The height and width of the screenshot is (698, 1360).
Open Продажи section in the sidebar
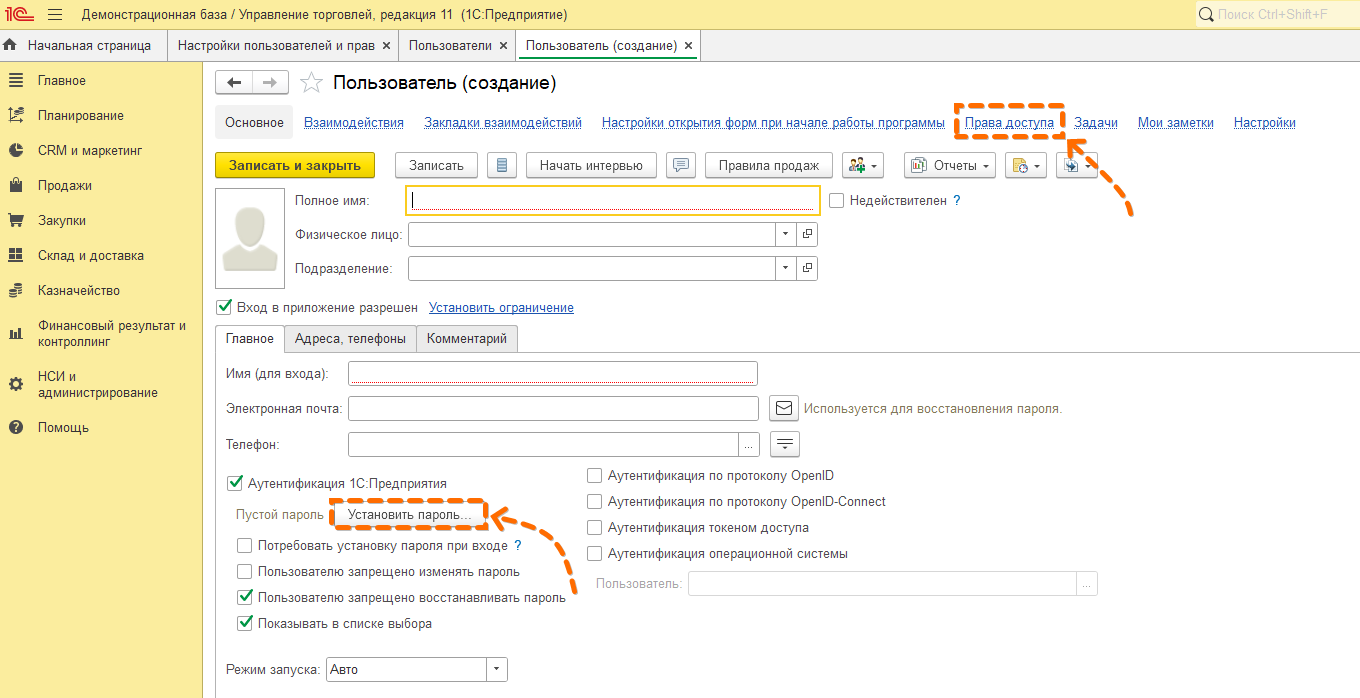[x=65, y=185]
